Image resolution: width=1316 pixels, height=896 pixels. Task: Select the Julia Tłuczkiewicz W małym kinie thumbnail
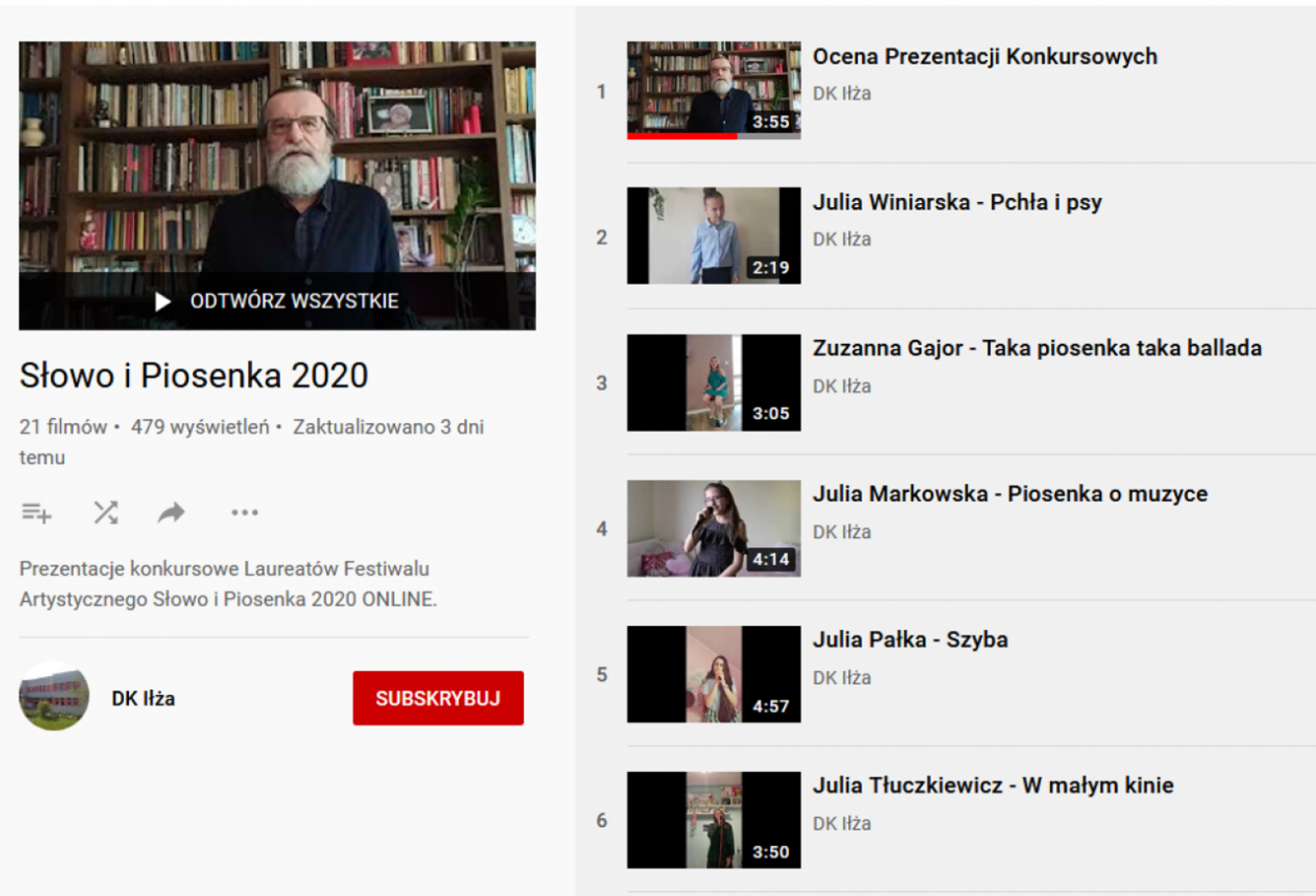click(x=714, y=819)
